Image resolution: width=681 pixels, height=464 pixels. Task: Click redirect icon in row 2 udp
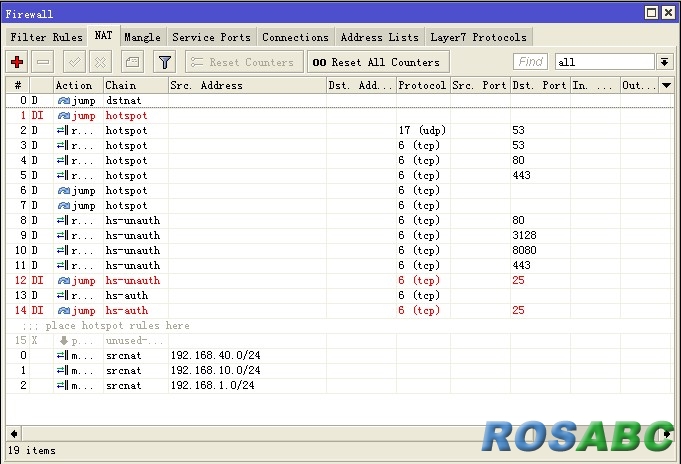[63, 130]
